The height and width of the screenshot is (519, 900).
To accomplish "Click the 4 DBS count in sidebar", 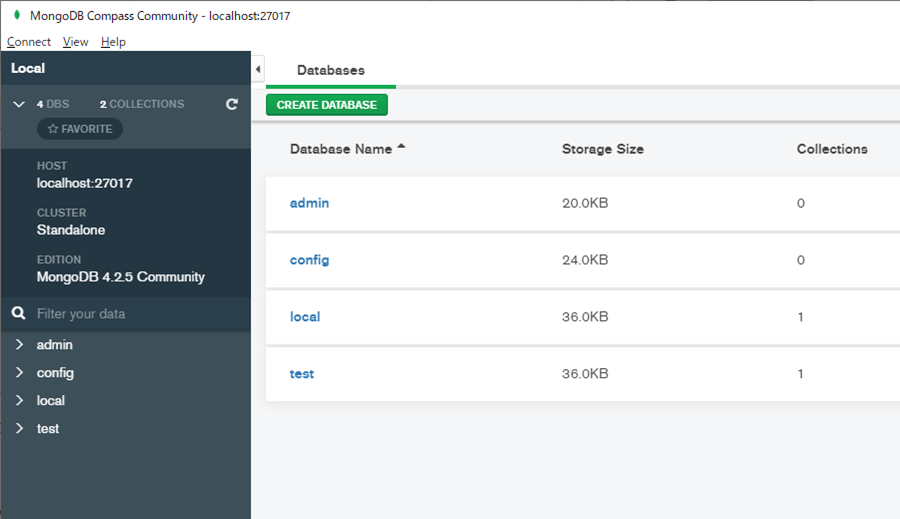I will [x=53, y=104].
